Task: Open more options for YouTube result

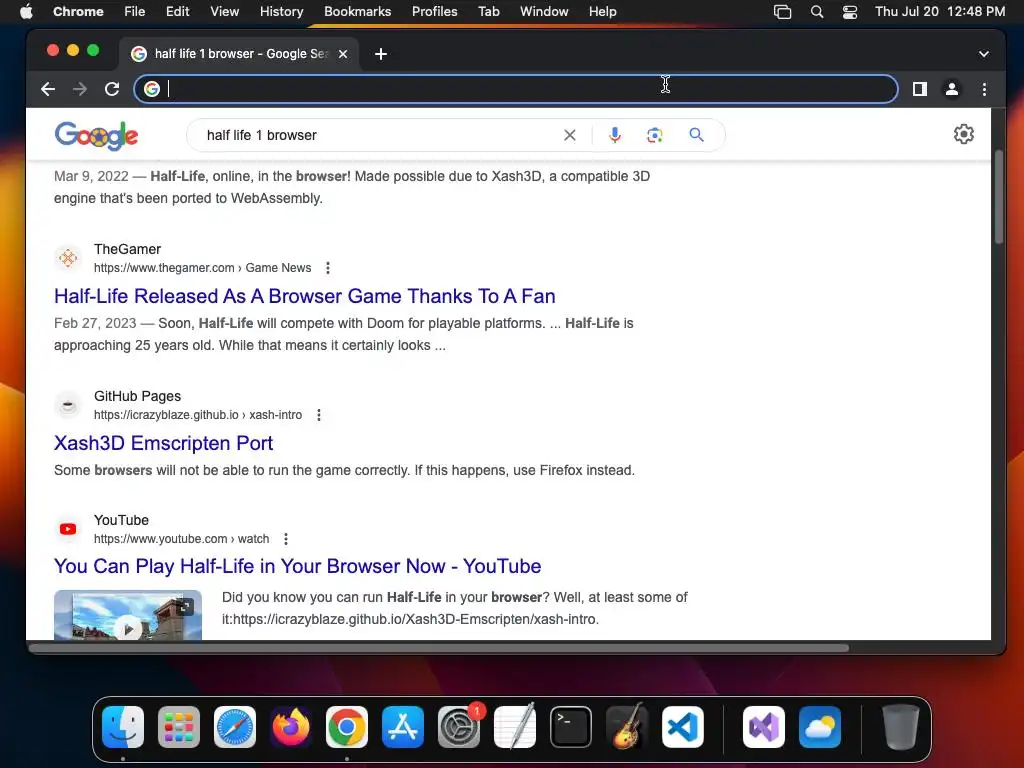Action: click(x=285, y=539)
